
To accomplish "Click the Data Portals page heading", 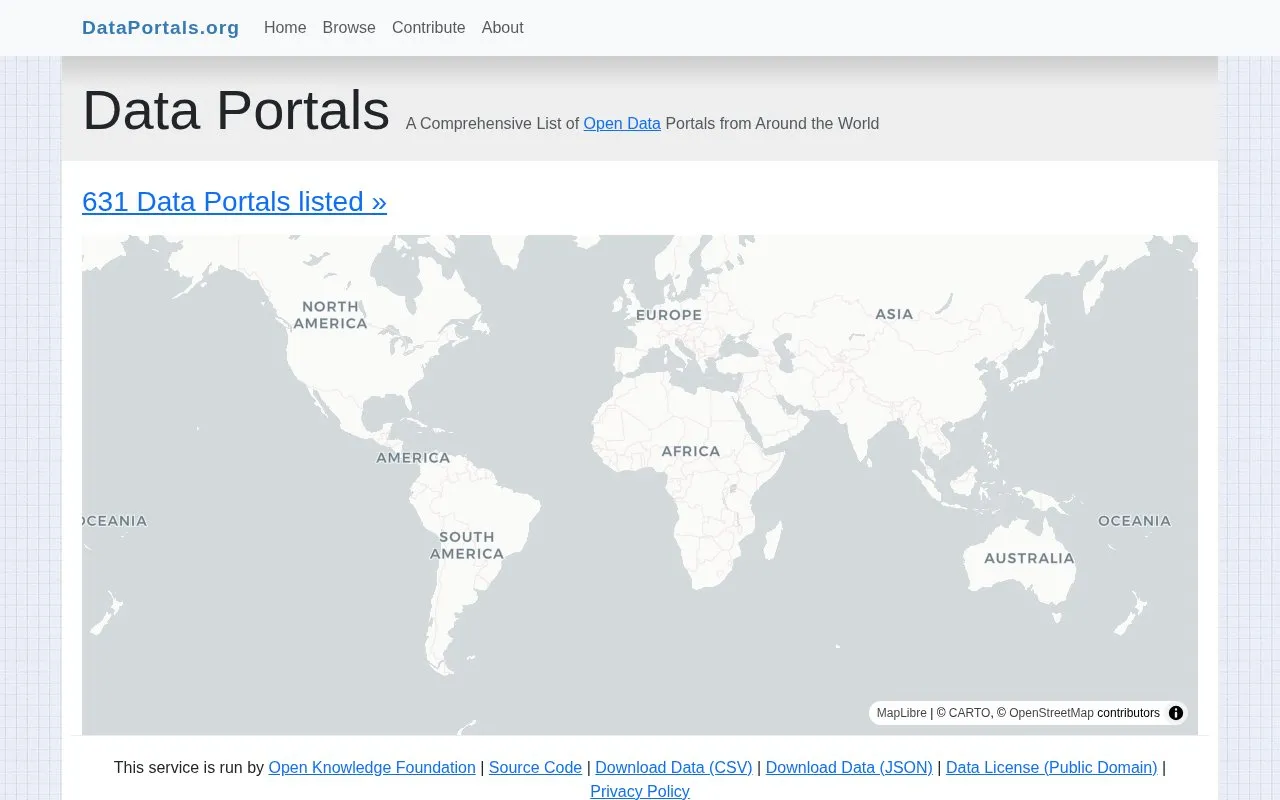I will click(236, 110).
